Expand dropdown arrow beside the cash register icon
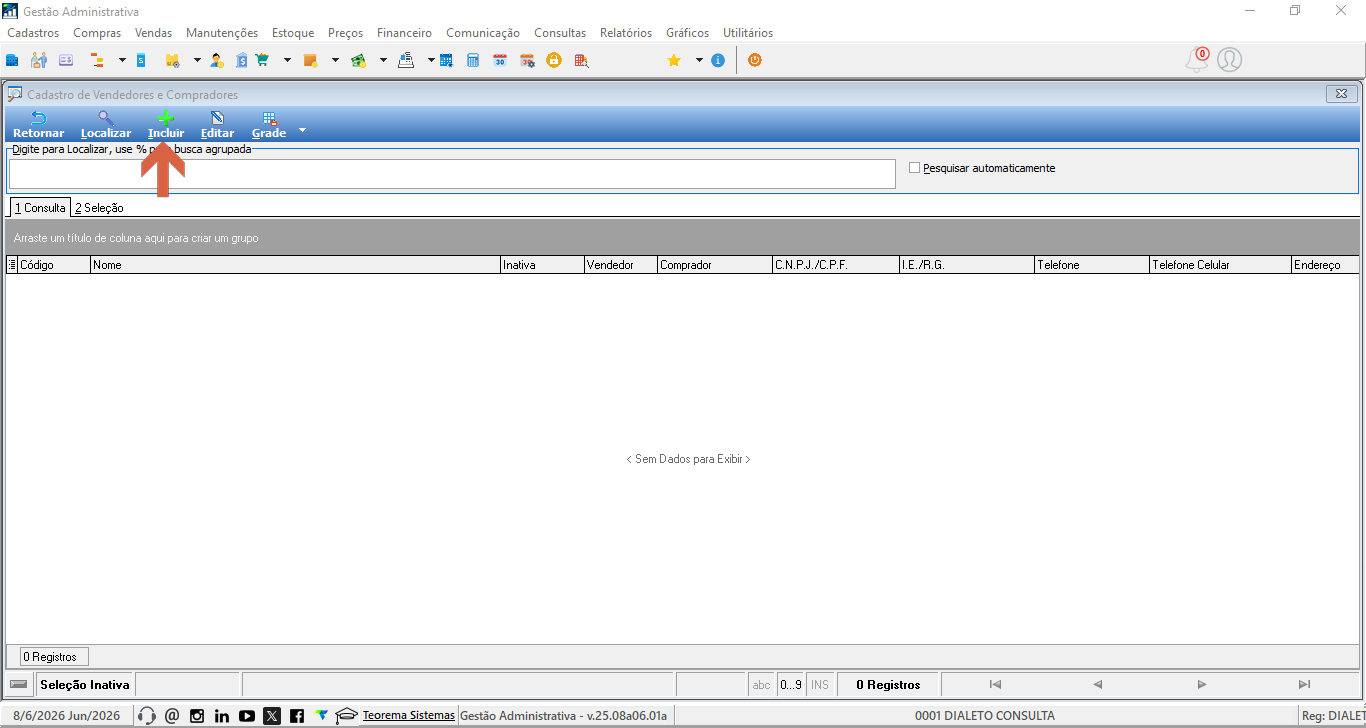1366x728 pixels. (x=431, y=60)
